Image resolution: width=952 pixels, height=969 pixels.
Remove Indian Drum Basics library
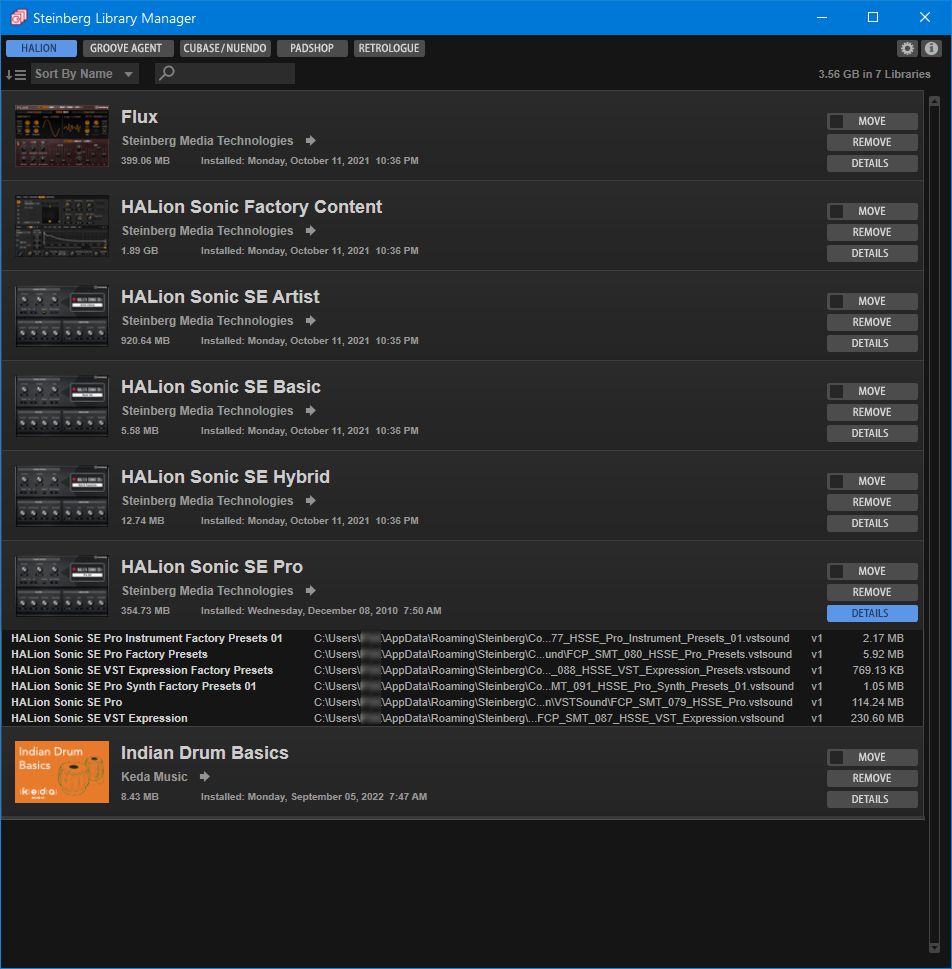click(872, 779)
